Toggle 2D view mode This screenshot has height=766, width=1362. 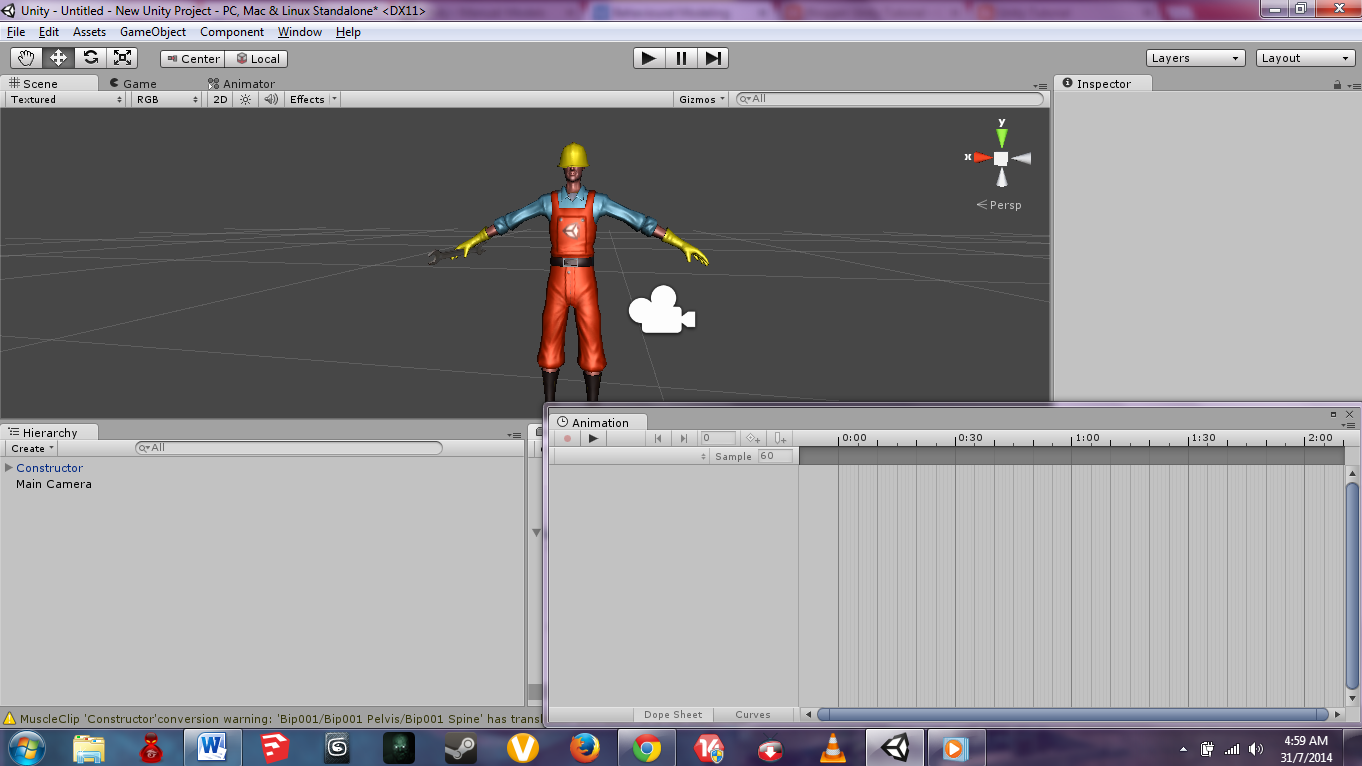coord(219,99)
